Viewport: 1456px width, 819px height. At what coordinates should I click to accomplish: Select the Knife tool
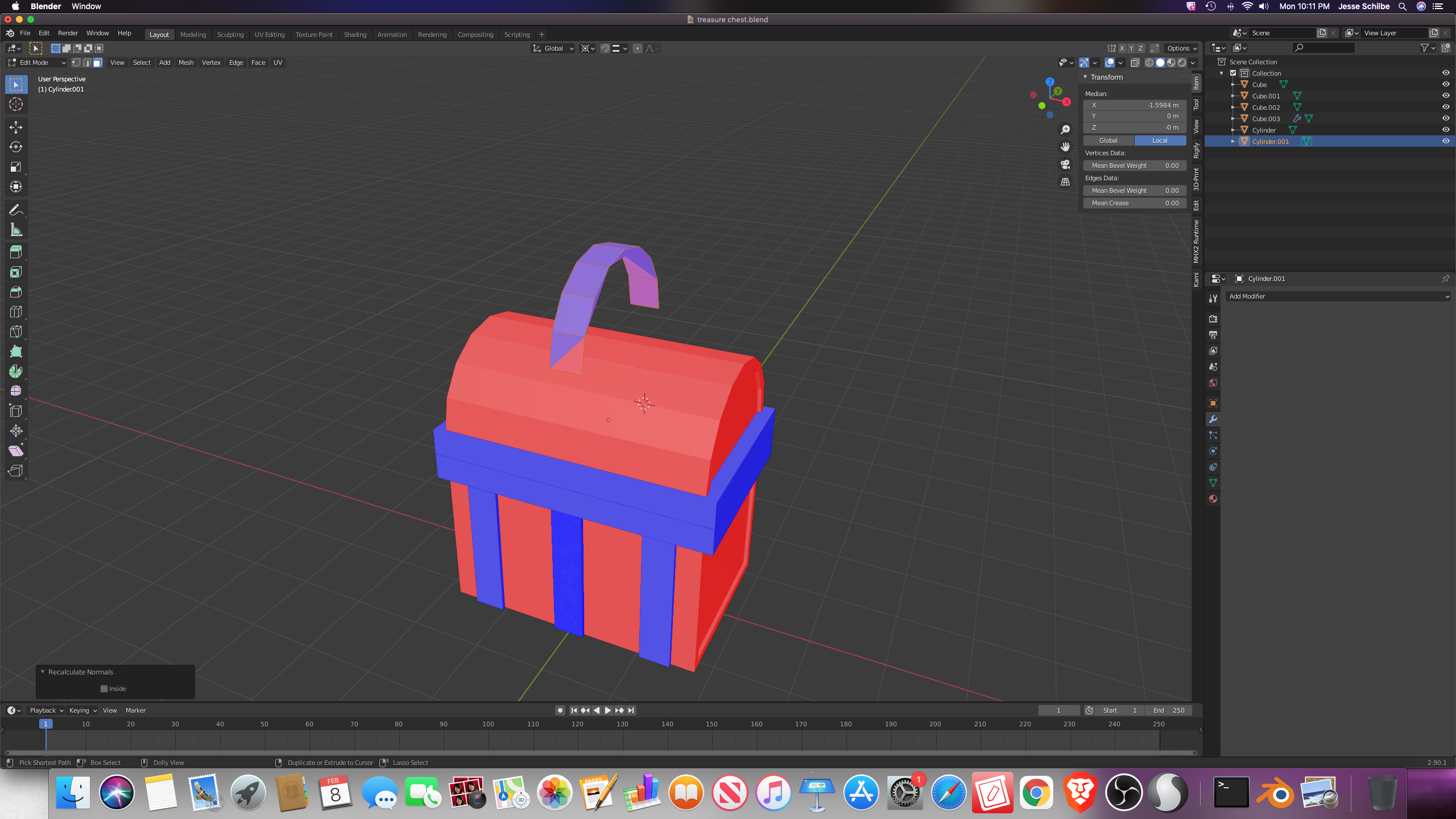click(16, 332)
